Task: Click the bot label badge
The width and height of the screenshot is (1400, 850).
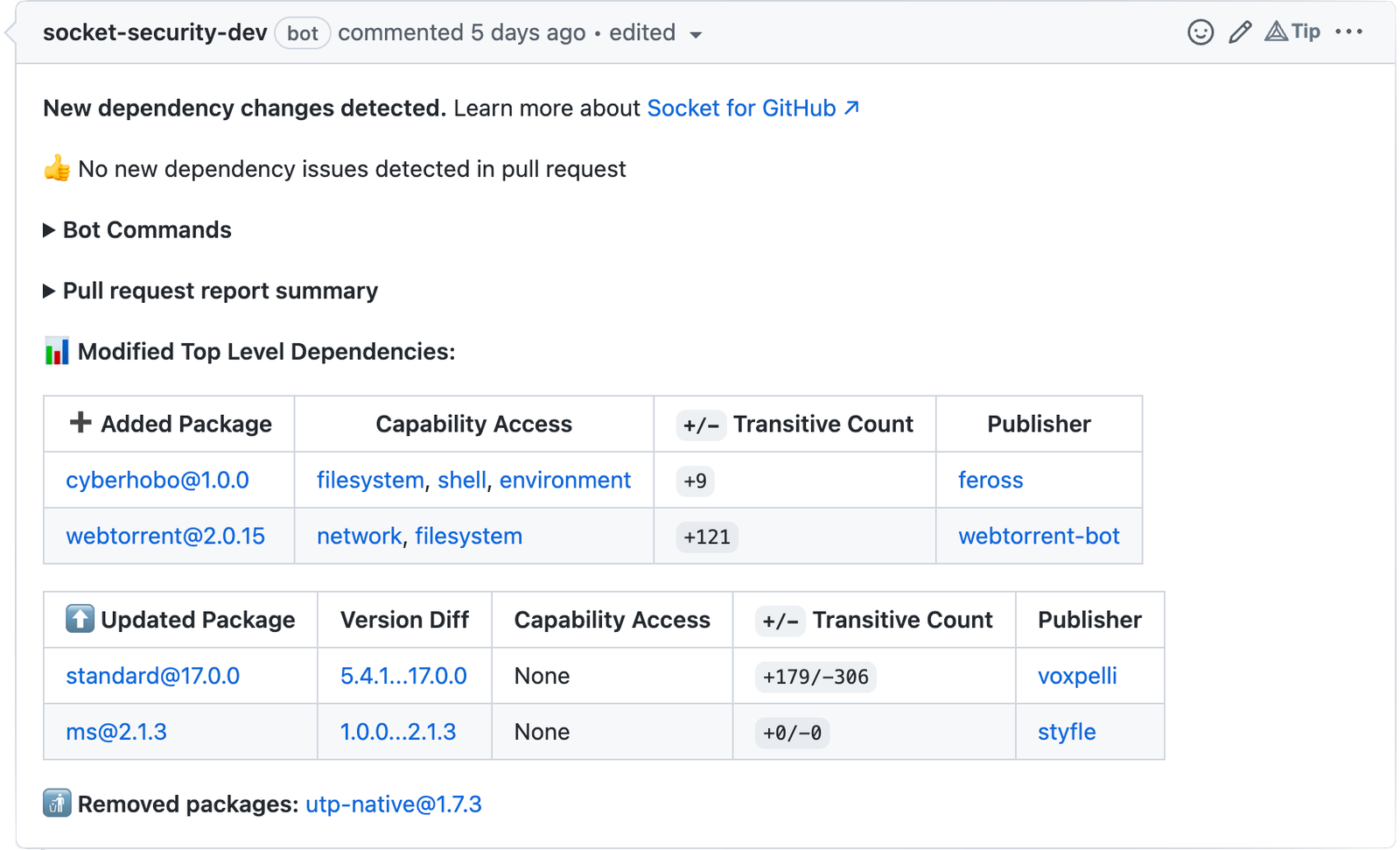Action: (303, 33)
